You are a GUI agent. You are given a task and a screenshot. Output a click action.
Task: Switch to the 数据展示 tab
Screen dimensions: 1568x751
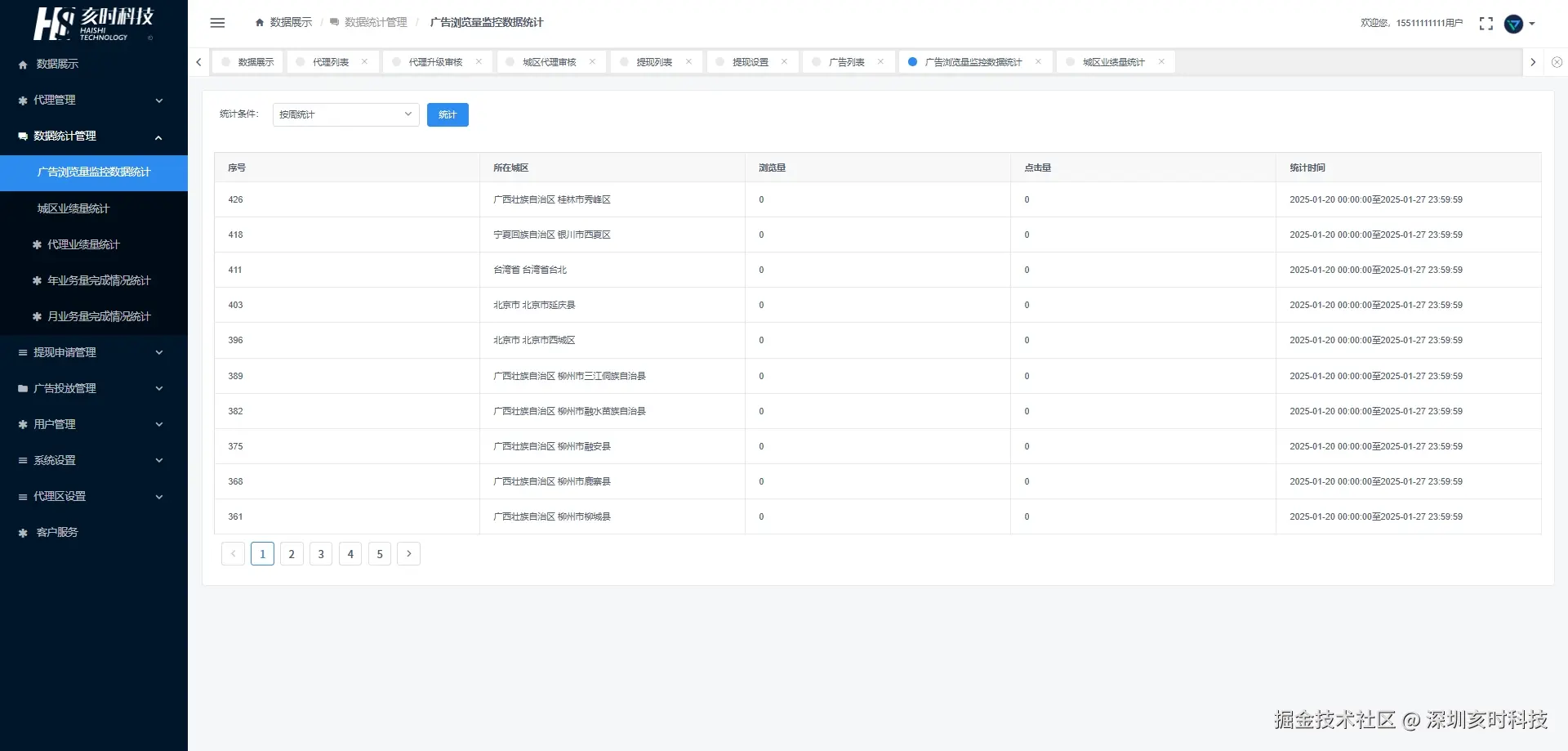point(247,62)
